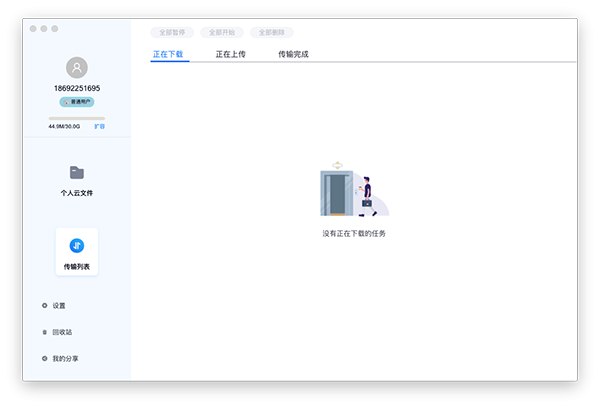Open 我的分享 share icon in sidebar
The width and height of the screenshot is (600, 408).
point(45,359)
